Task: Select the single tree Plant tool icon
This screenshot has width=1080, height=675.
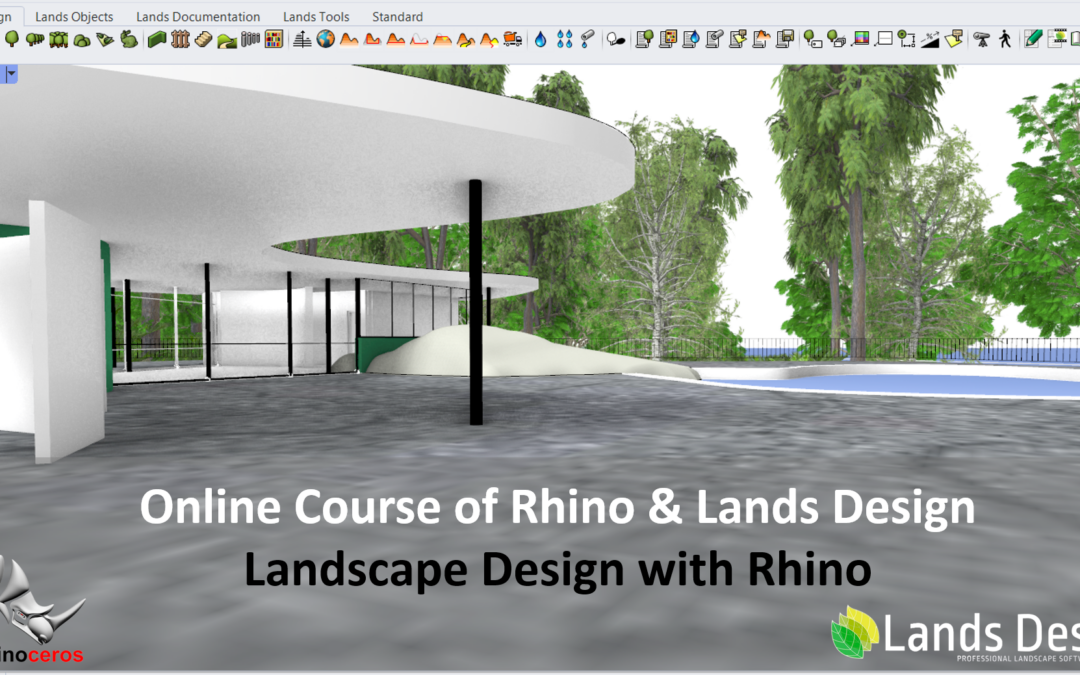Action: point(12,39)
